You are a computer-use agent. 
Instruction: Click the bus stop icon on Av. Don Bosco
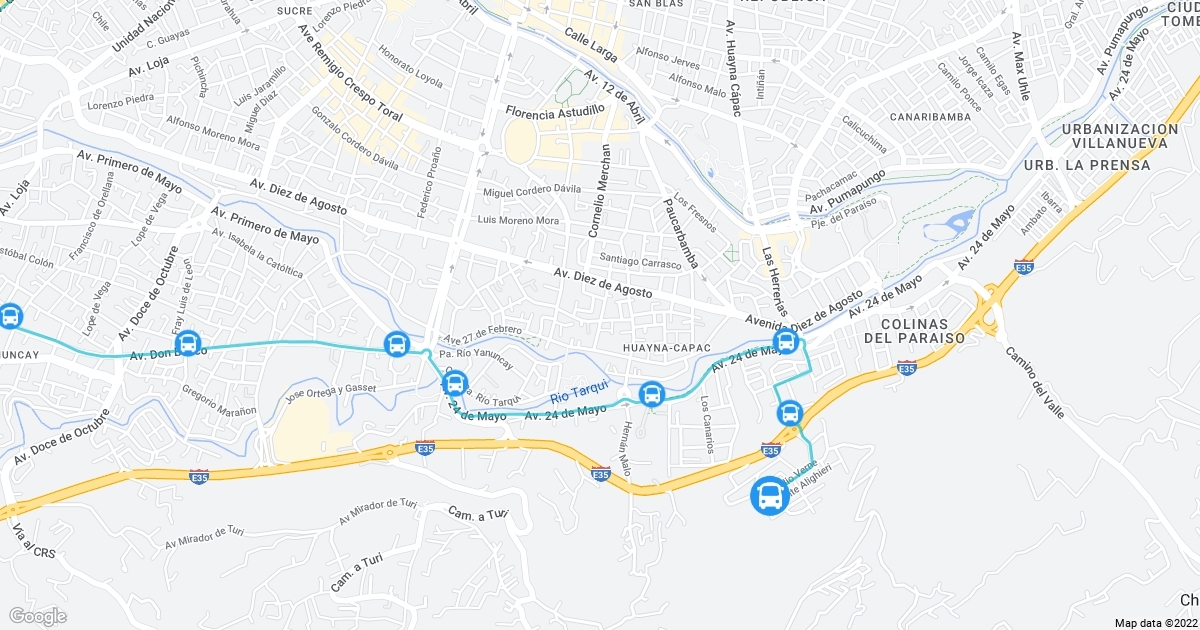click(188, 345)
